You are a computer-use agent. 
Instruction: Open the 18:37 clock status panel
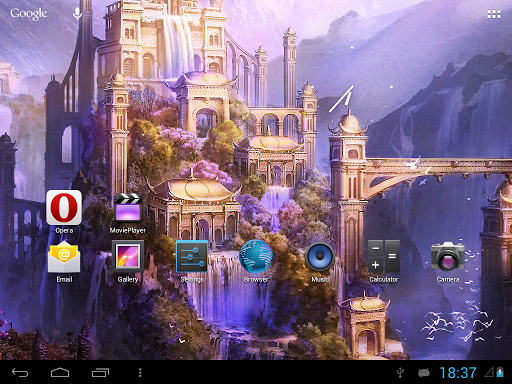click(458, 373)
